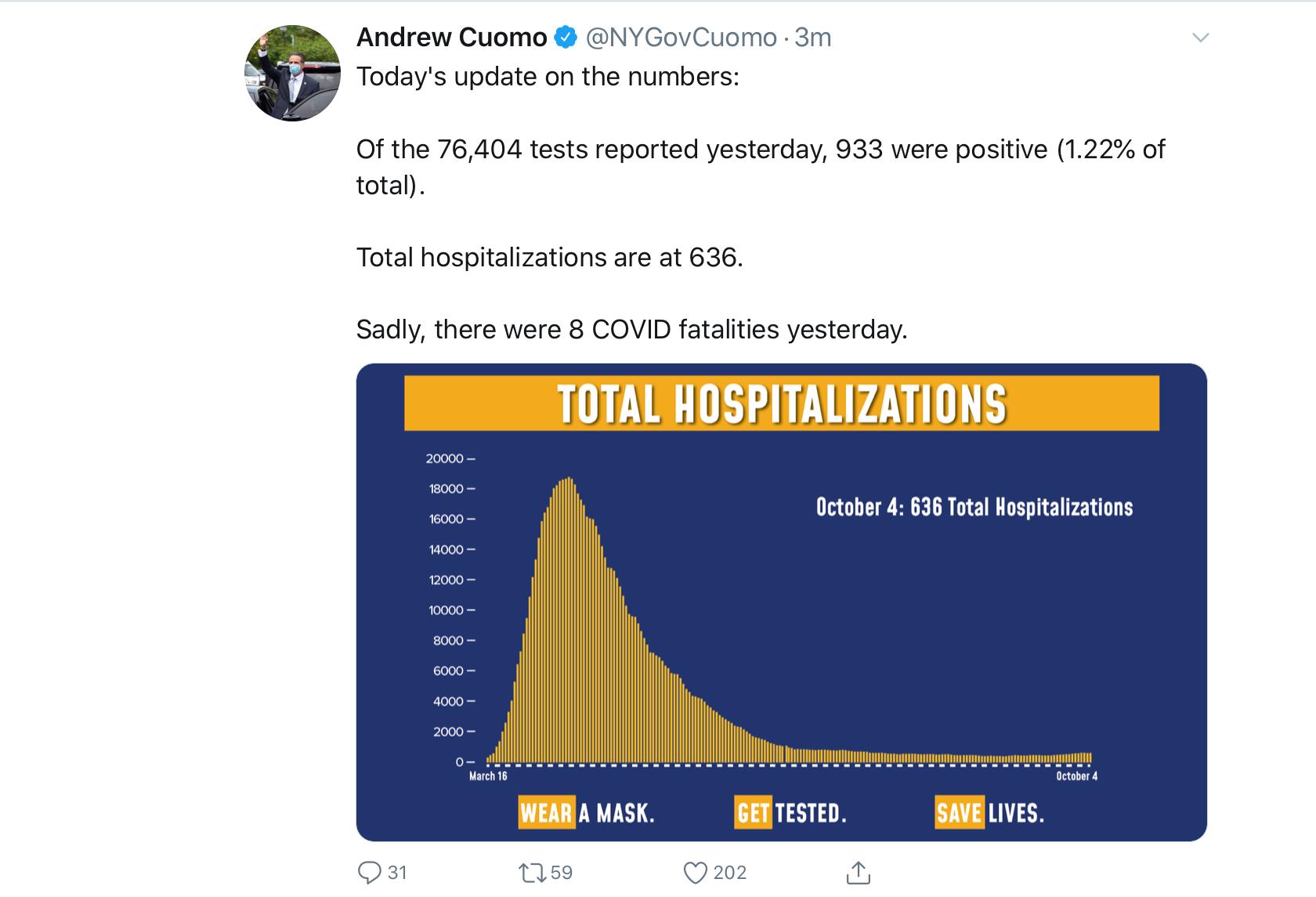Click the "Save Lives" slogan
1316x897 pixels.
click(989, 812)
